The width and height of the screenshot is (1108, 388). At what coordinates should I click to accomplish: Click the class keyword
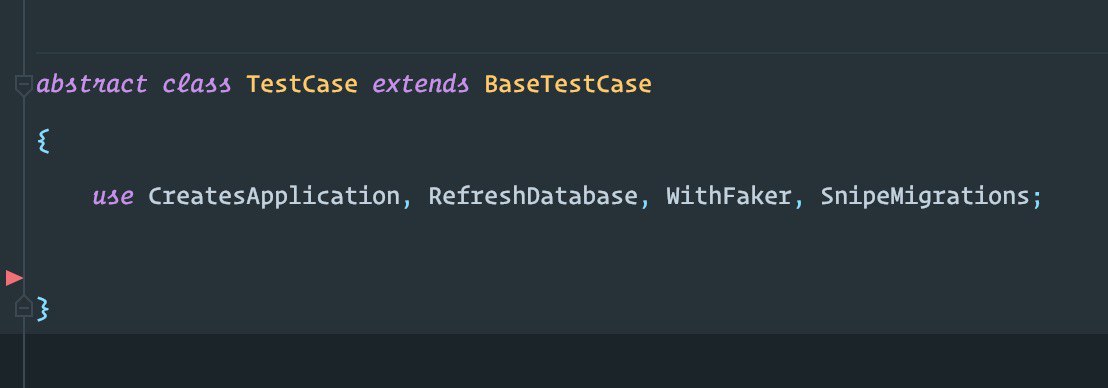coord(196,84)
